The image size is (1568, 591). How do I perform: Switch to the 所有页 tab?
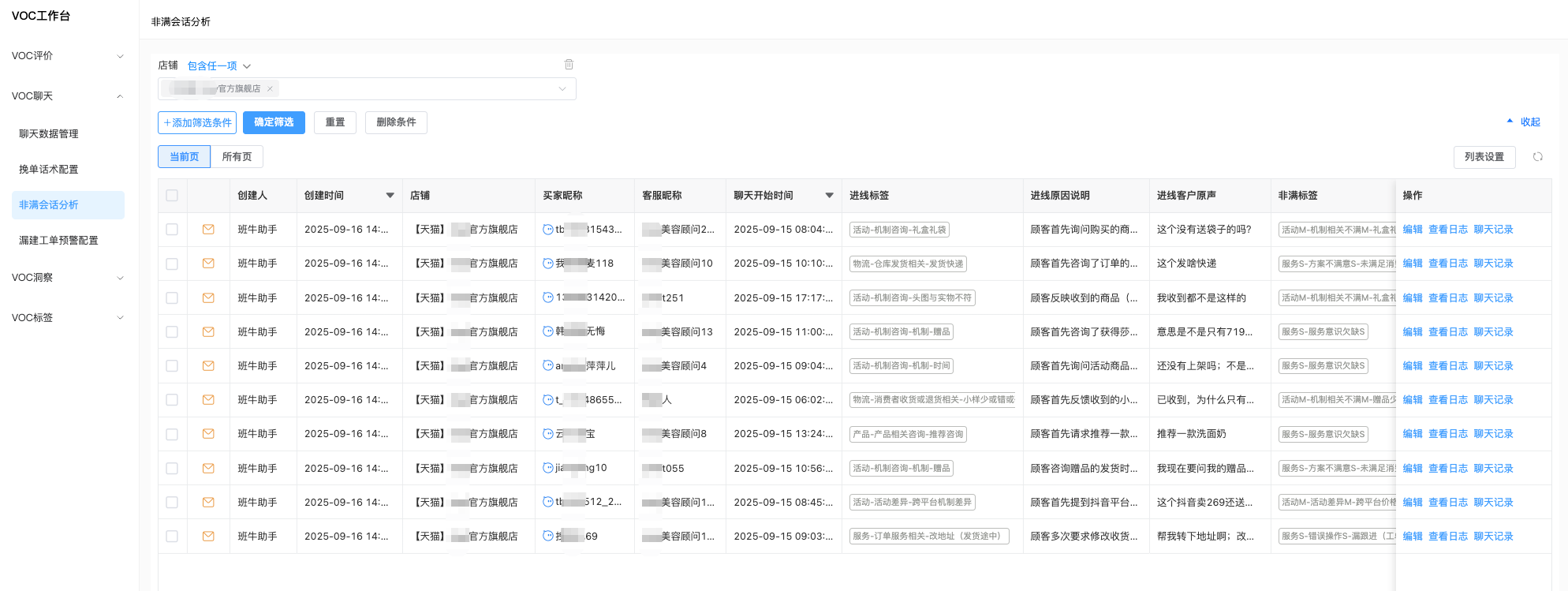pos(237,157)
